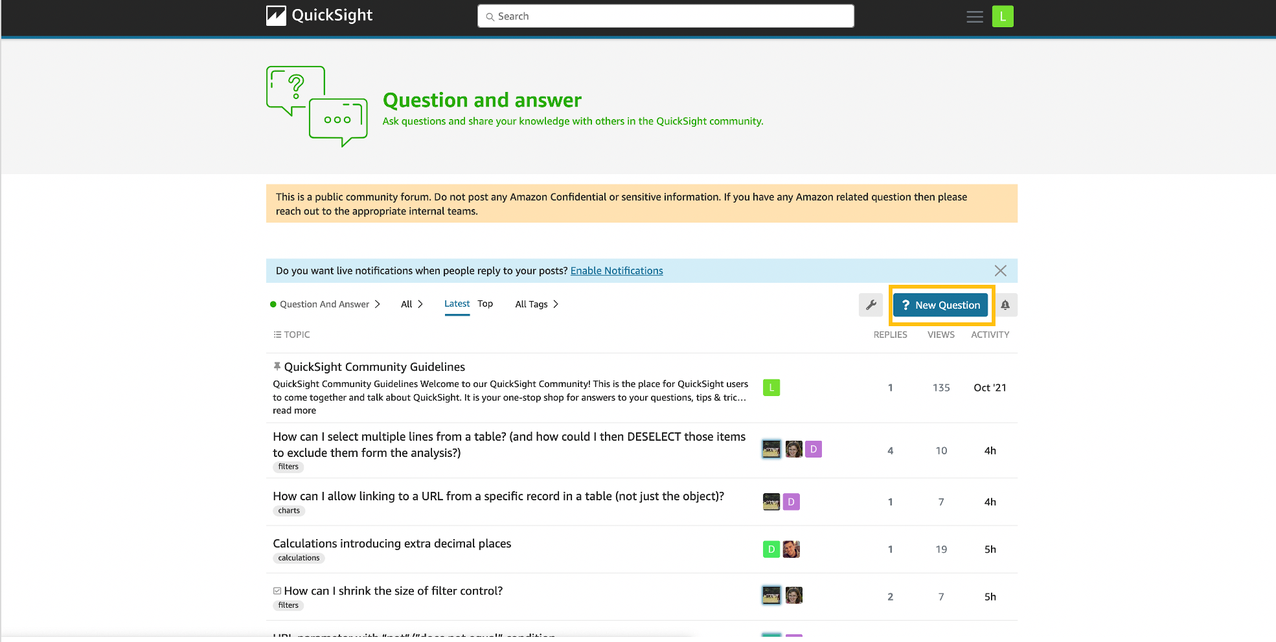Click the green D avatar on Calculations topic
1276x642 pixels.
click(771, 549)
